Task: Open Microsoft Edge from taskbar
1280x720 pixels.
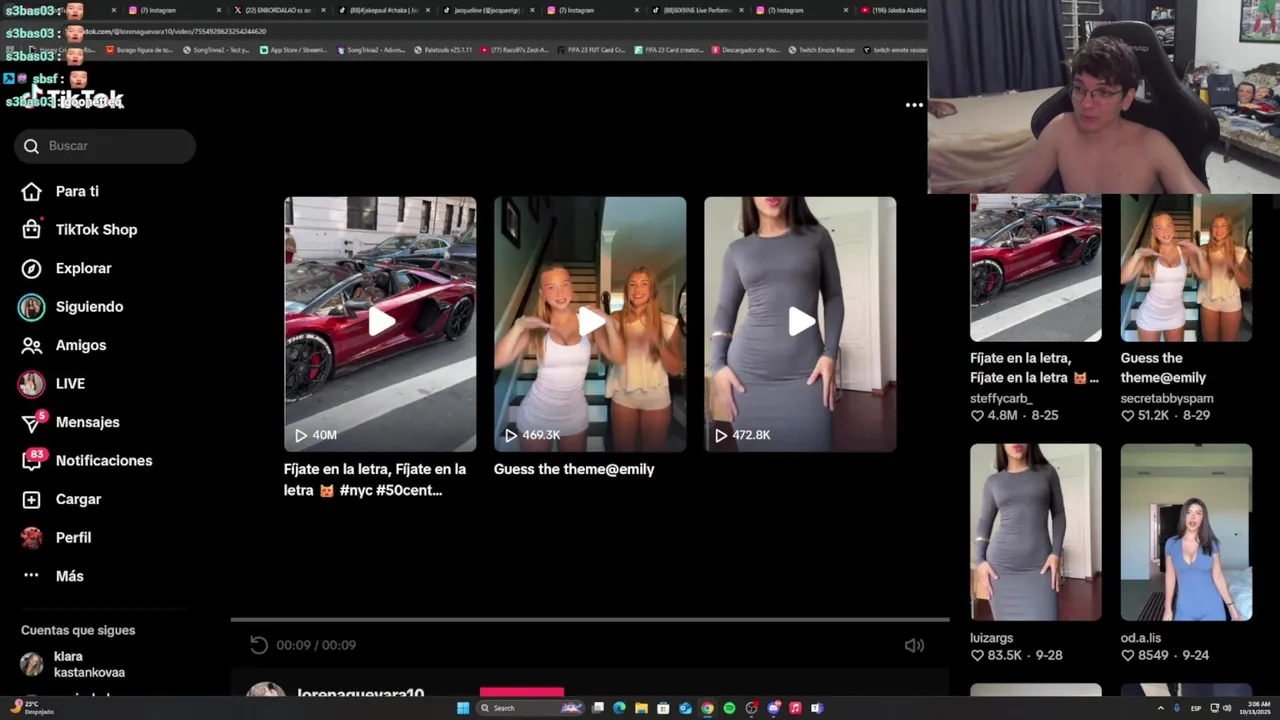Action: click(x=619, y=708)
